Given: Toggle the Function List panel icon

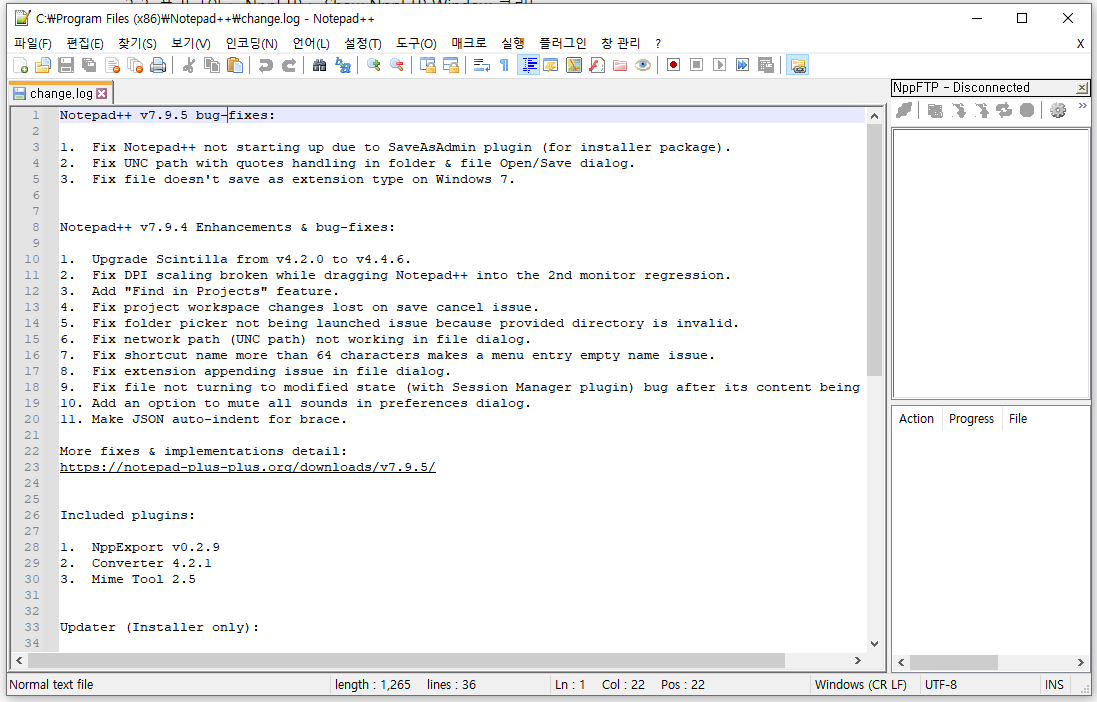Looking at the screenshot, I should click(597, 66).
